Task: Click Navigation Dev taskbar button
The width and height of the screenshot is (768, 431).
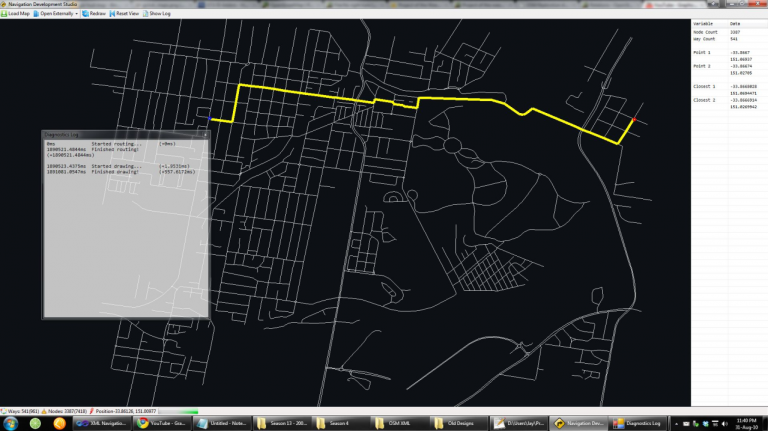Action: (x=579, y=423)
